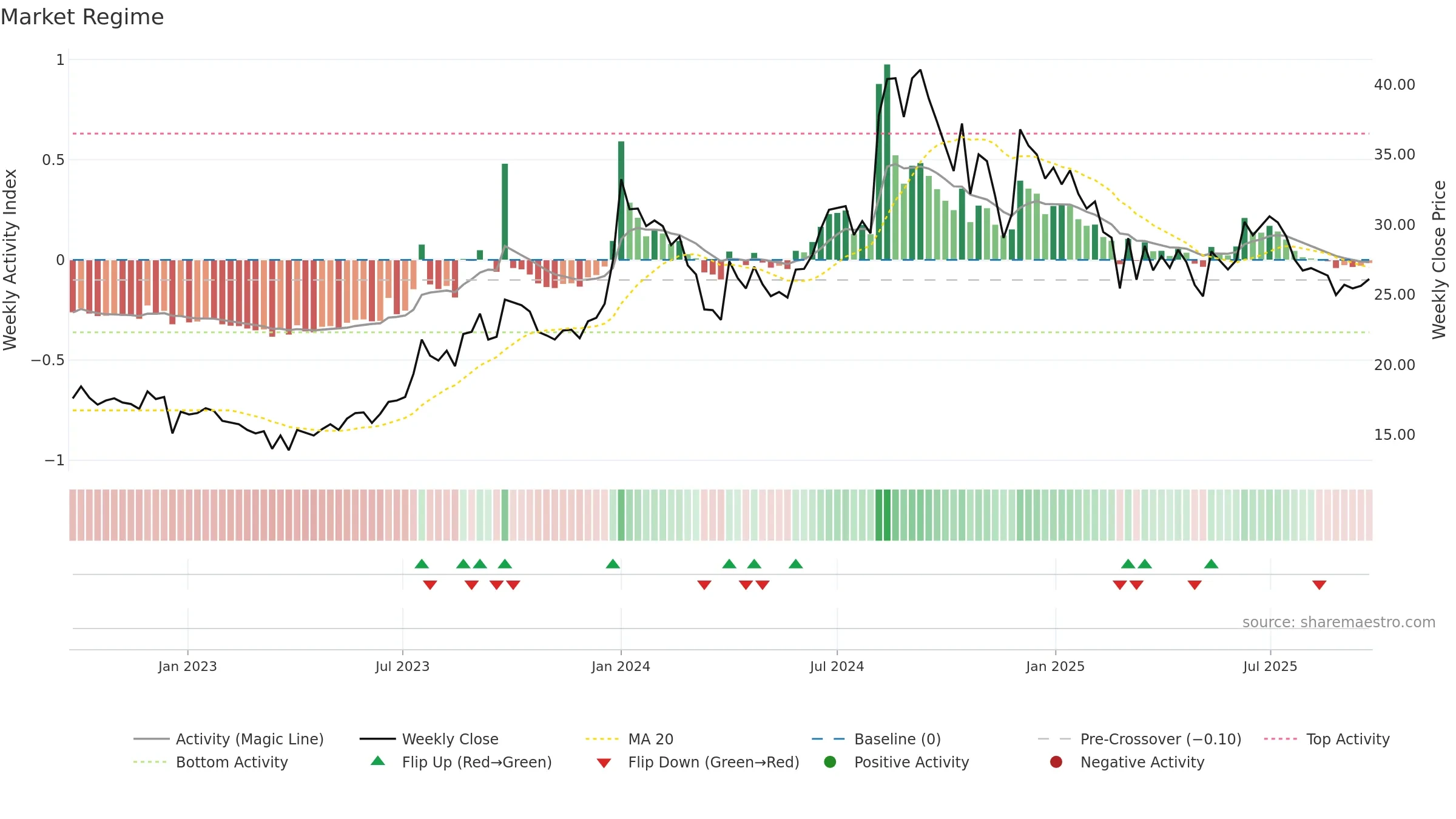Click the 15.00 price axis label
Viewport: 1456px width, 819px height.
1394,435
